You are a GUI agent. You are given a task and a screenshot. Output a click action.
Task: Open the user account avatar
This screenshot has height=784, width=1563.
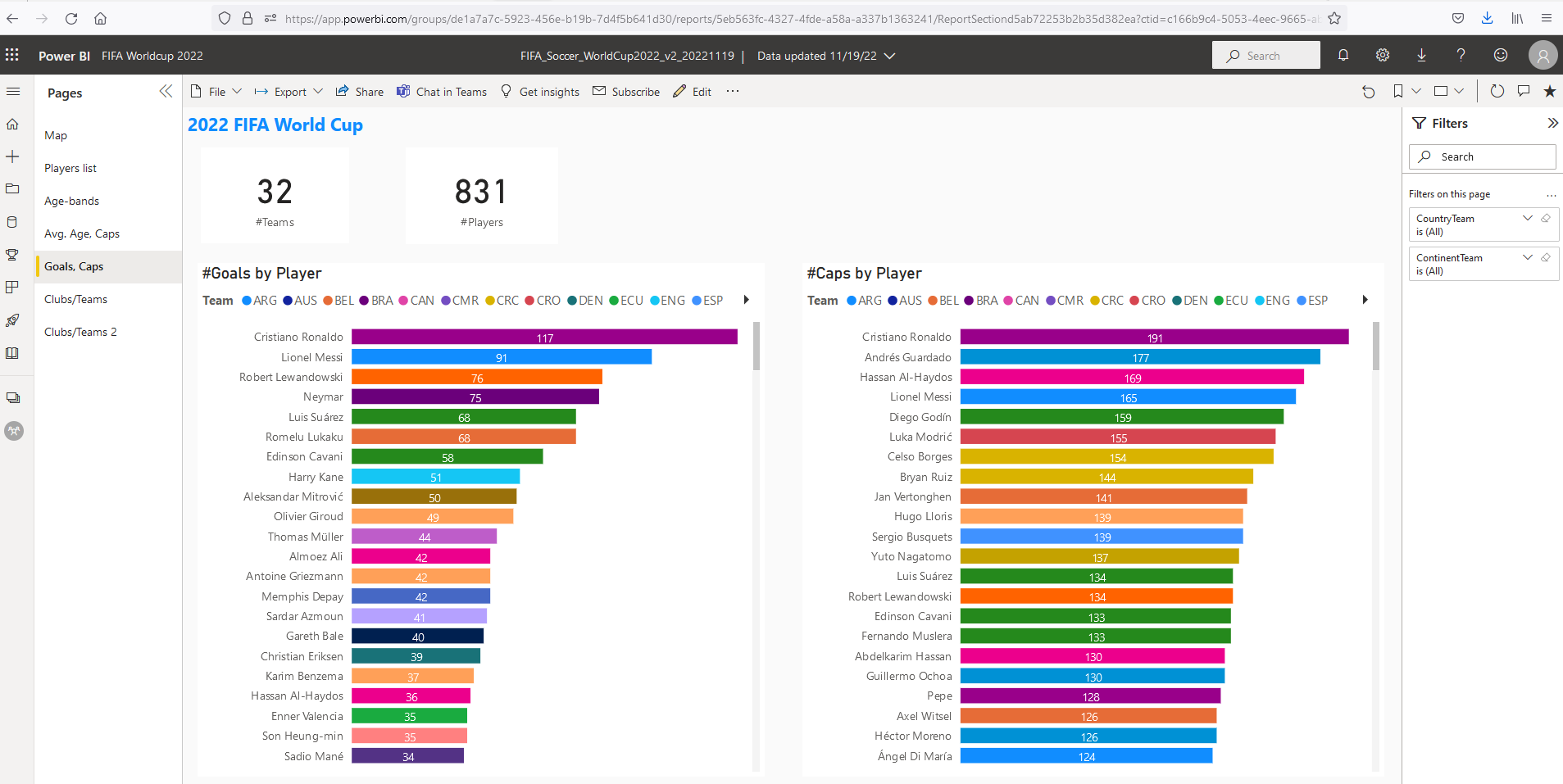pos(1543,56)
